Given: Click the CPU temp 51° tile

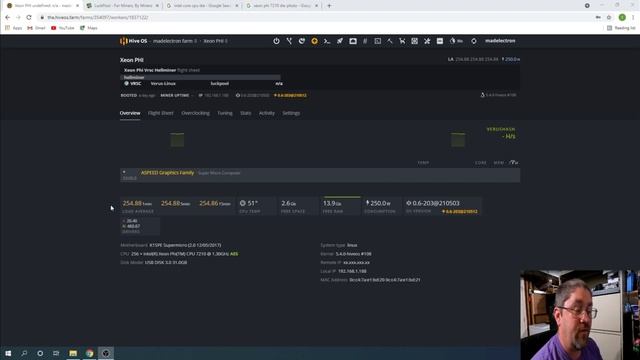Looking at the screenshot, I should coord(256,207).
